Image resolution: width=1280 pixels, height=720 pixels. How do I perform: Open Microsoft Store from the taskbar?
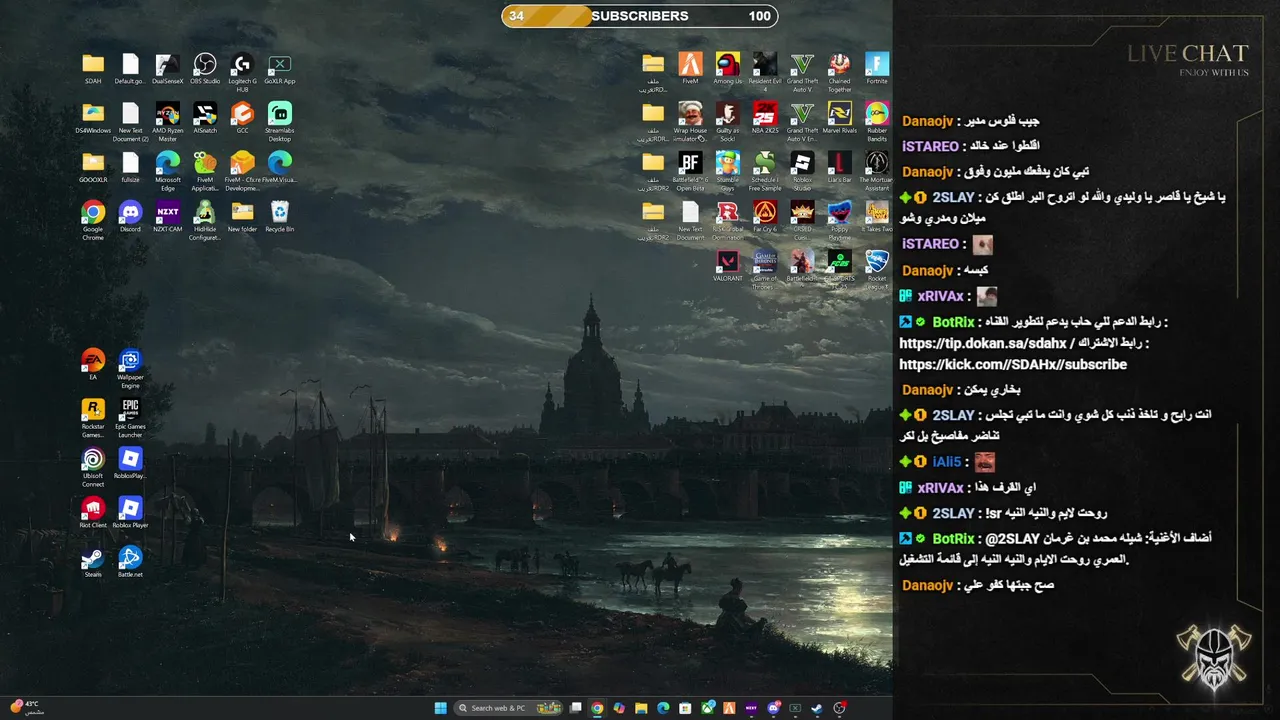pyautogui.click(x=685, y=708)
